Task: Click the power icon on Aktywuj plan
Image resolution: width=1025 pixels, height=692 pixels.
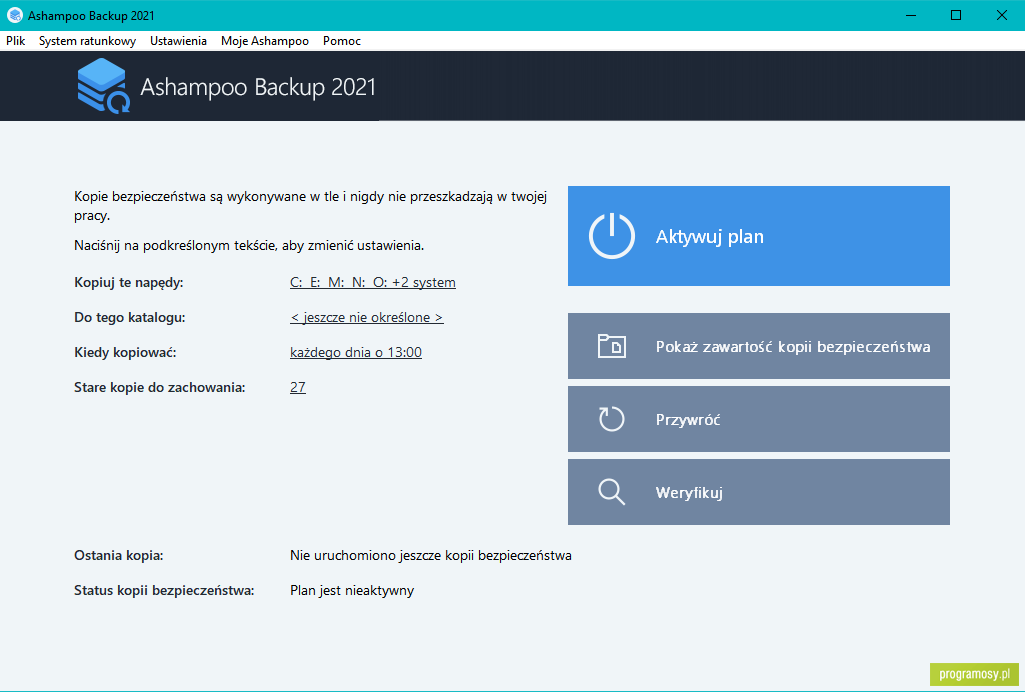Action: [611, 235]
